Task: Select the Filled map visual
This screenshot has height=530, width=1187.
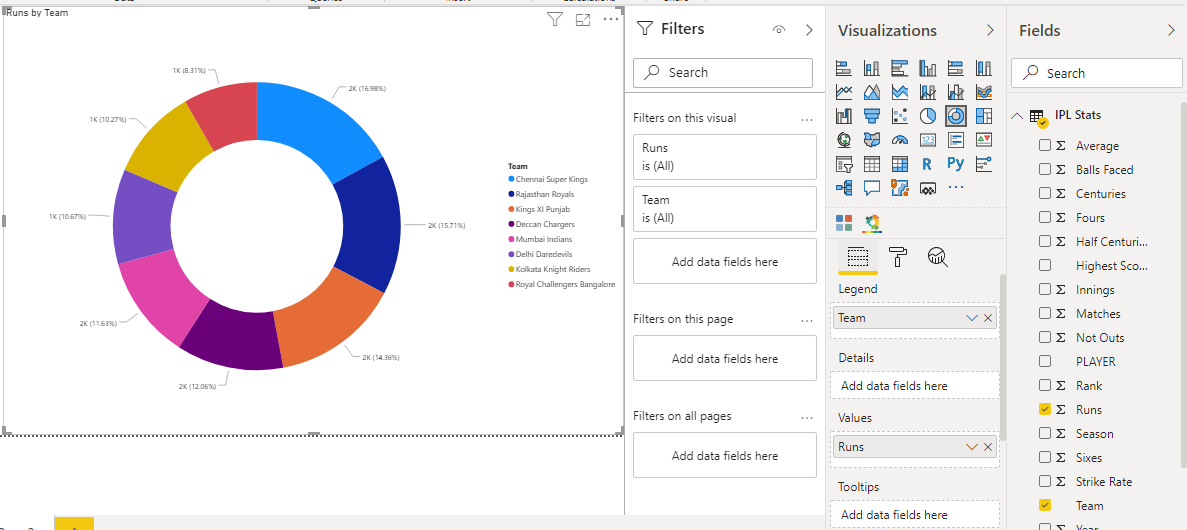Action: tap(872, 139)
